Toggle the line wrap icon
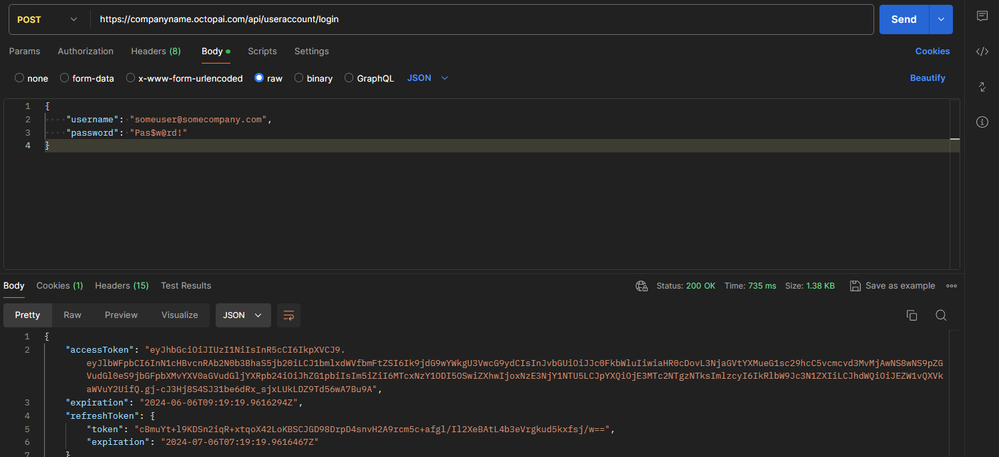The image size is (999, 457). click(x=289, y=315)
